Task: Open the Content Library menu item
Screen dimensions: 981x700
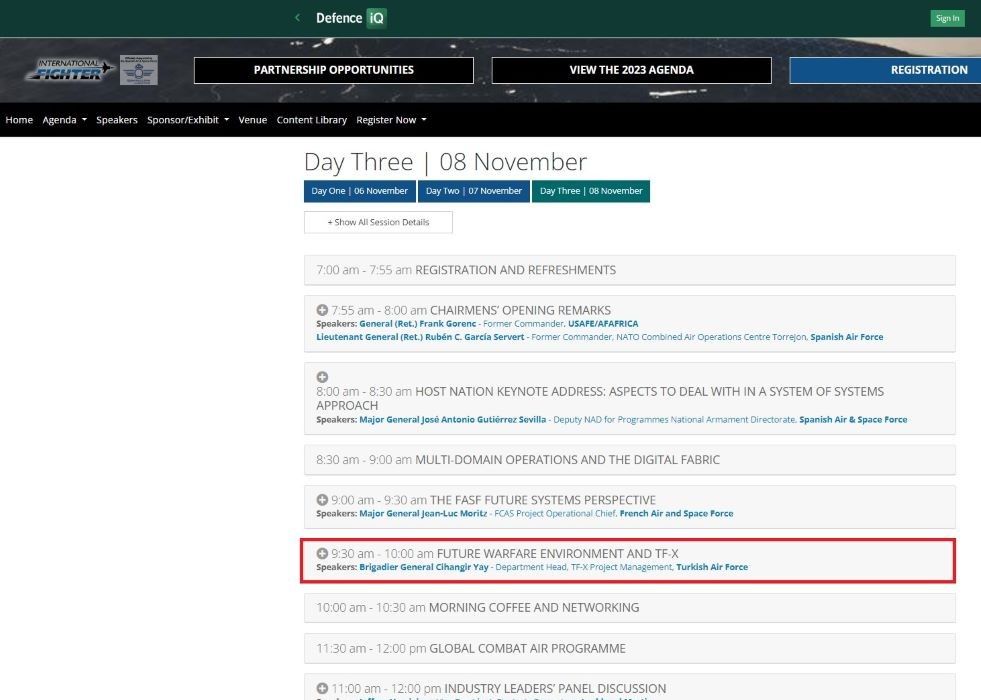Action: (312, 119)
